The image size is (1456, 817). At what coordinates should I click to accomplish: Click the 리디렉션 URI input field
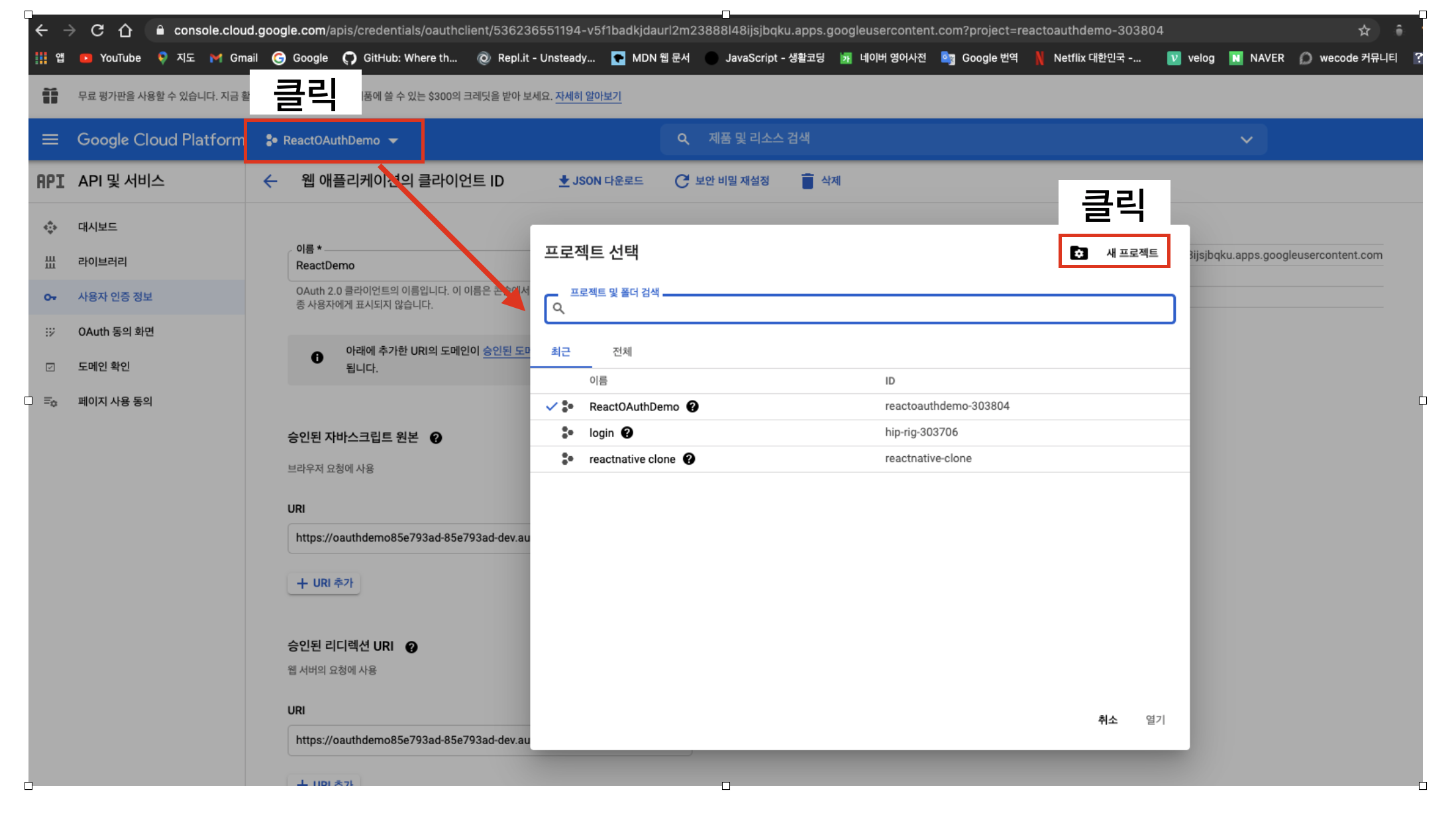click(x=409, y=740)
